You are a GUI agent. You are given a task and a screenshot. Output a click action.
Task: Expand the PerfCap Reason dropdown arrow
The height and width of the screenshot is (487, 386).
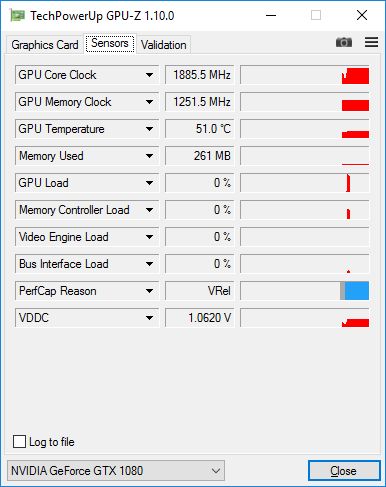click(149, 291)
